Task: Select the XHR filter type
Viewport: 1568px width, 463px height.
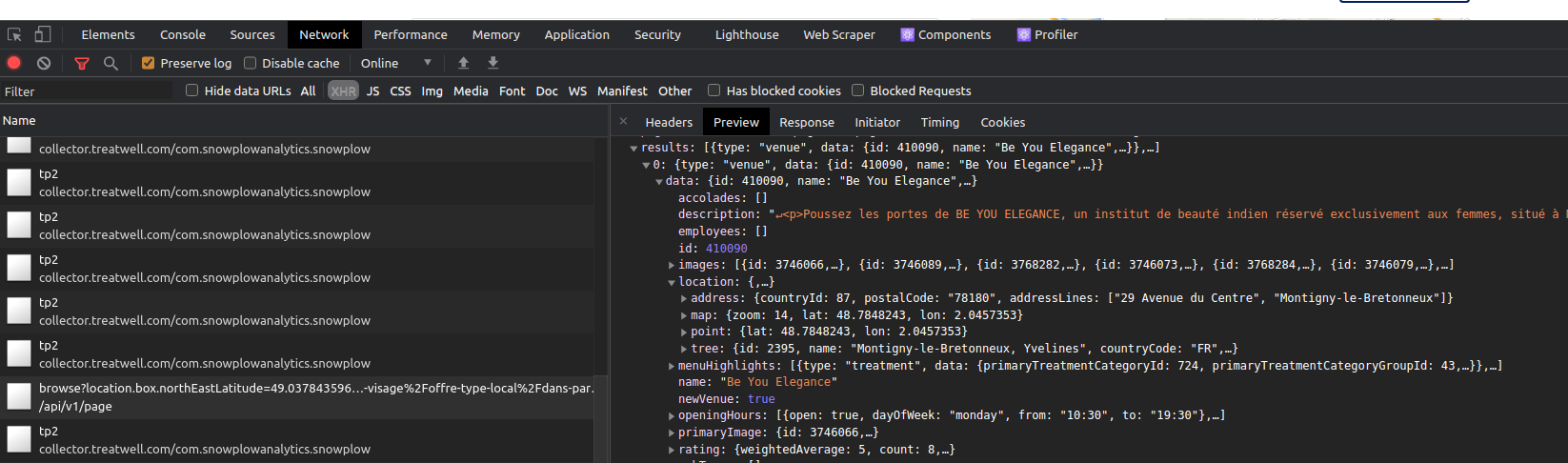Action: pos(343,91)
